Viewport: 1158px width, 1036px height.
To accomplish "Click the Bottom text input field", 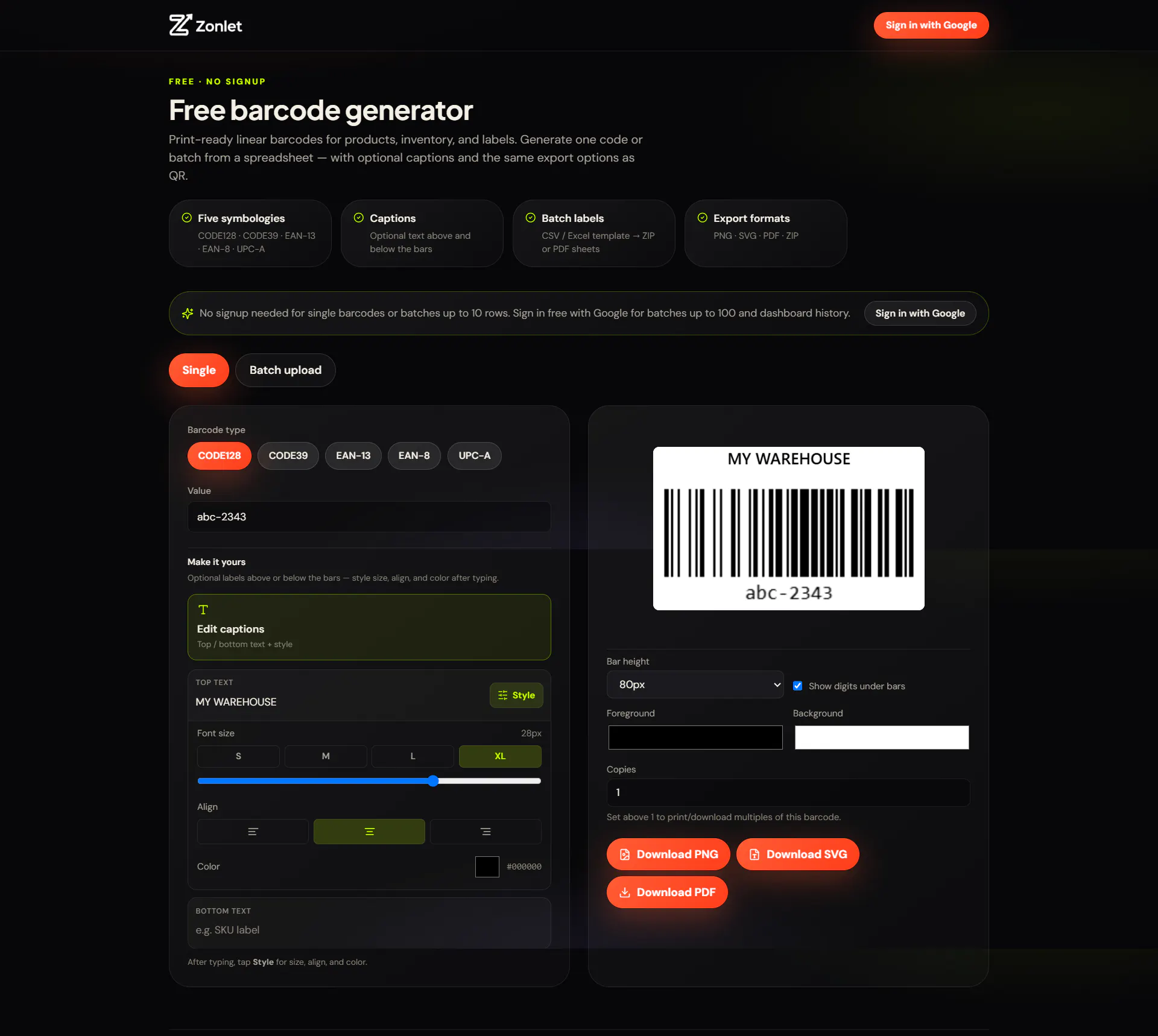I will coord(369,930).
